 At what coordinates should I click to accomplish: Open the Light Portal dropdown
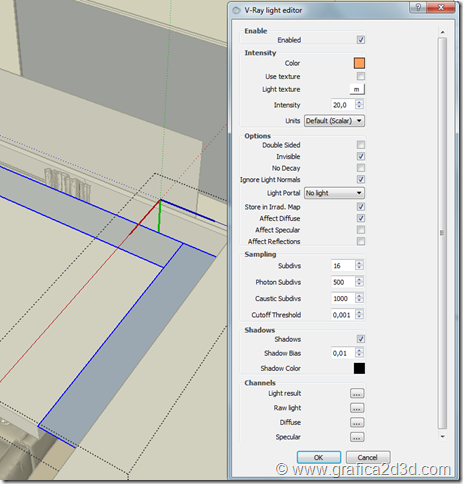[x=334, y=193]
